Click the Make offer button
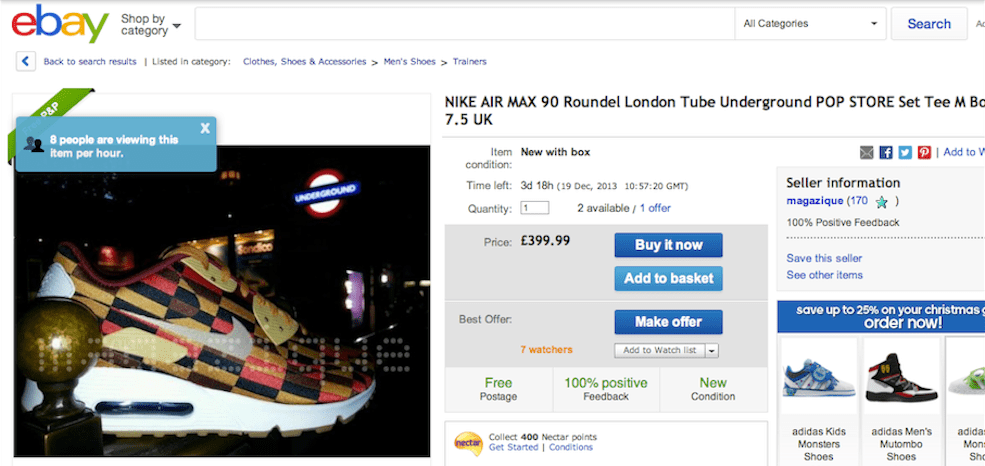Viewport: 985px width, 466px height. [668, 322]
